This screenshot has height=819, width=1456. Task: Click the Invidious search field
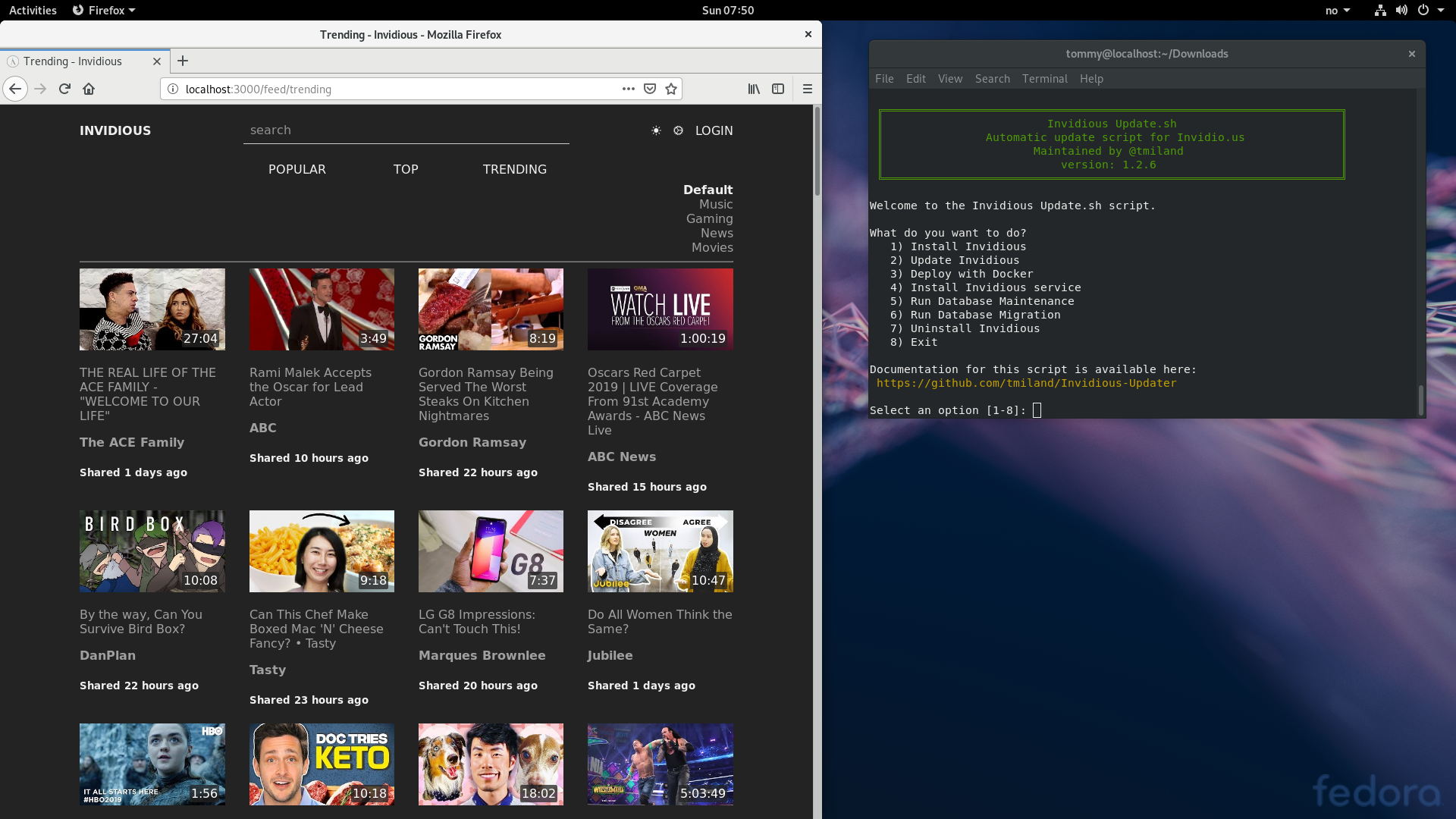click(406, 130)
